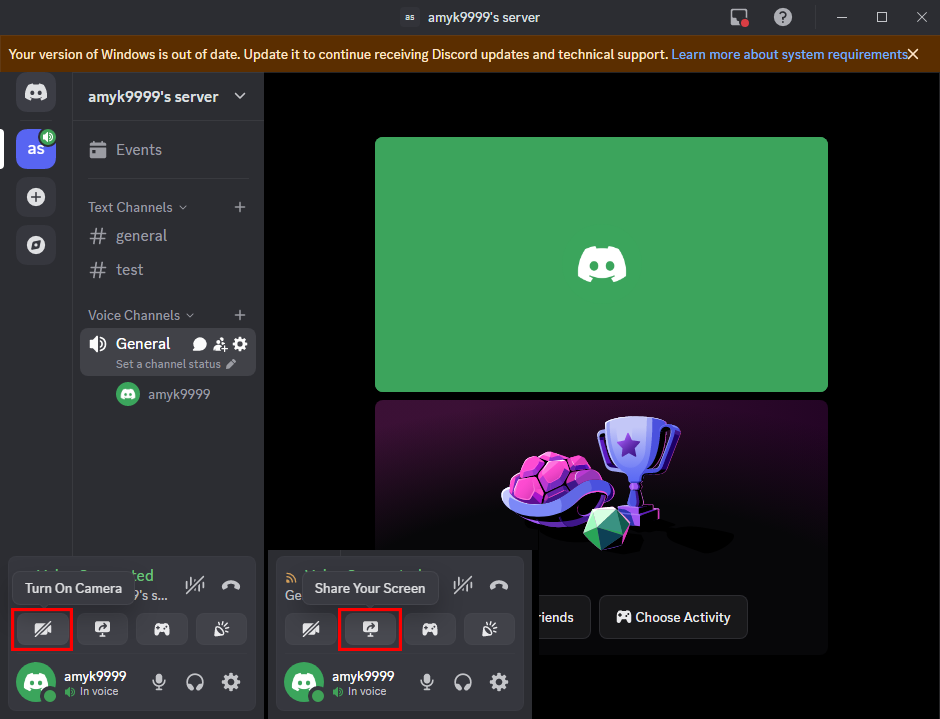Viewport: 940px width, 719px height.
Task: Follow 'Learn more about system requirements' link
Action: (x=789, y=55)
